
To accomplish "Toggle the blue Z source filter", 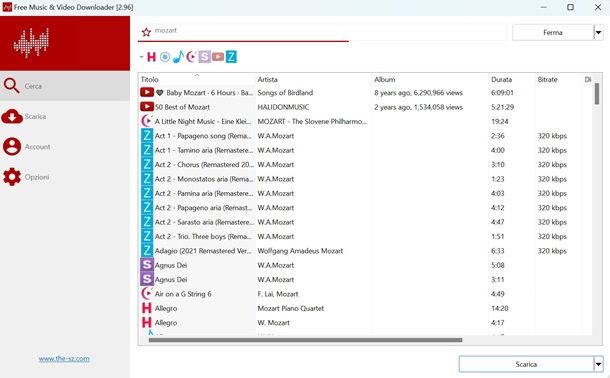I will [231, 57].
